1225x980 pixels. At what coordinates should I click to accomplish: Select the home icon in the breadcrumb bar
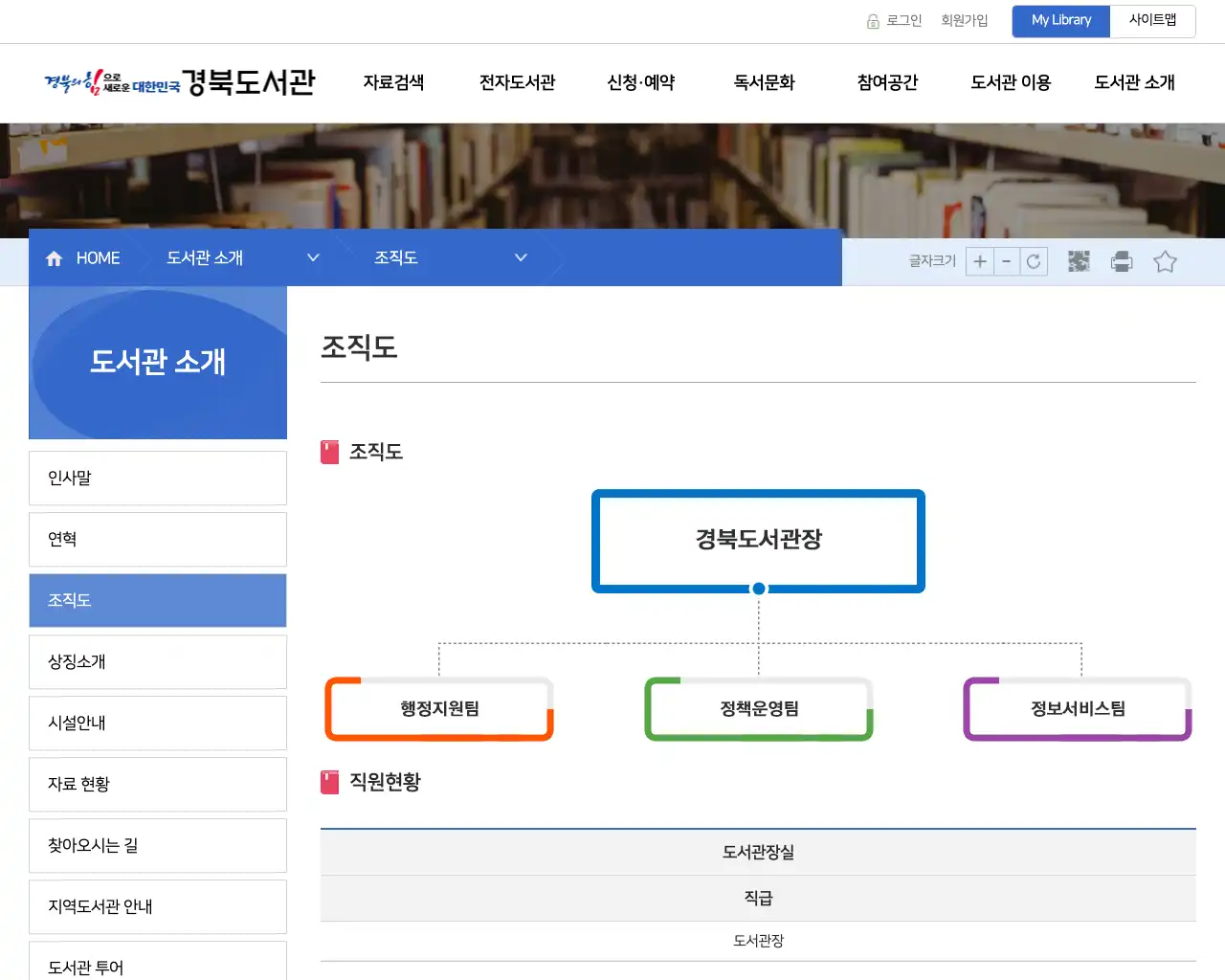(x=54, y=257)
